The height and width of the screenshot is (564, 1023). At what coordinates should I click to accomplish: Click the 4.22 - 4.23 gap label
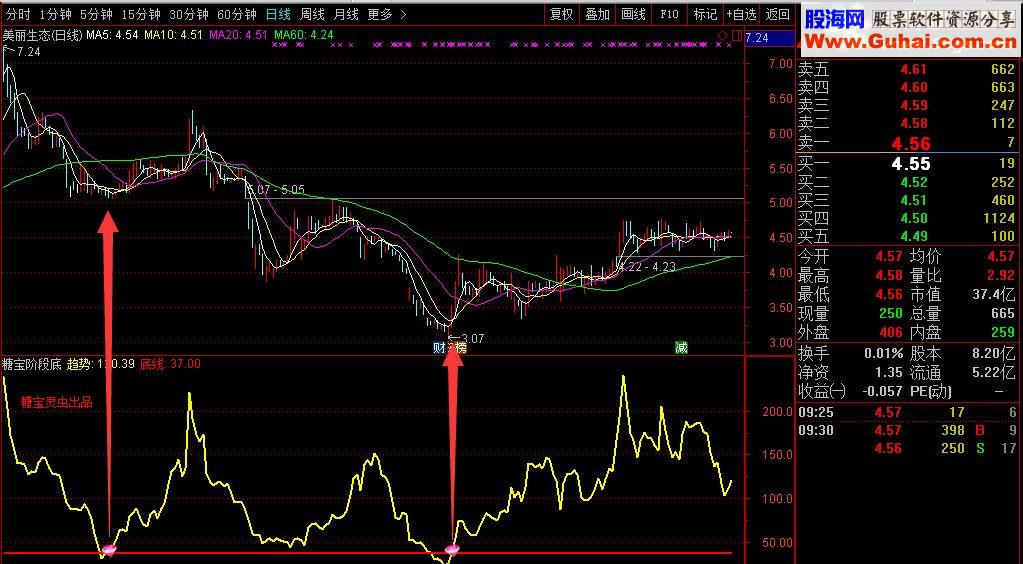coord(647,266)
